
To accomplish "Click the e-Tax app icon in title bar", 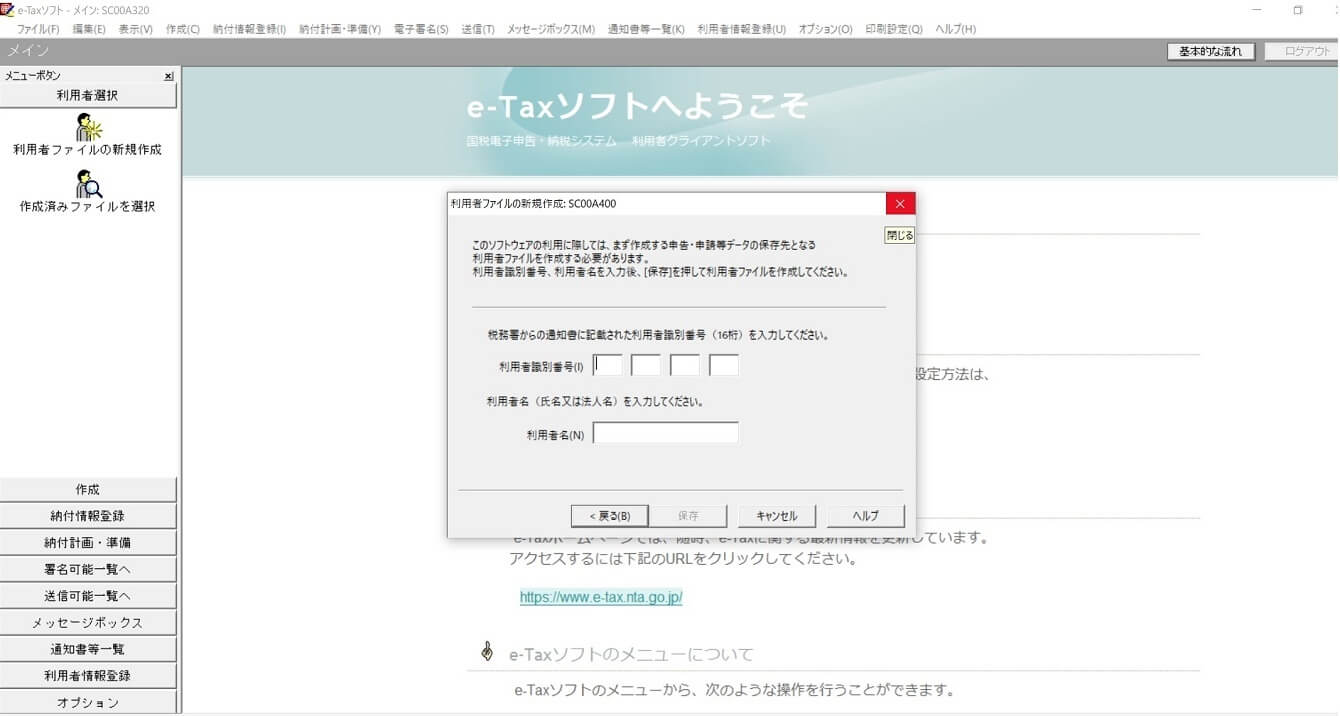I will coord(8,9).
